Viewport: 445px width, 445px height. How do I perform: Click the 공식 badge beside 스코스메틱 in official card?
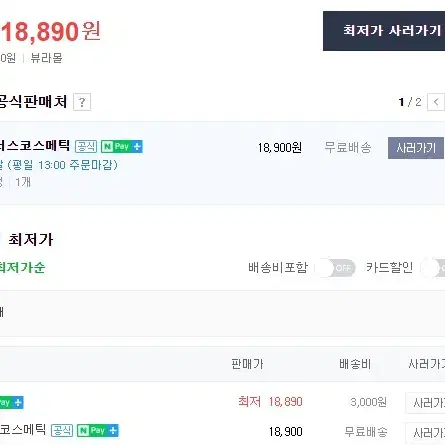coord(86,146)
